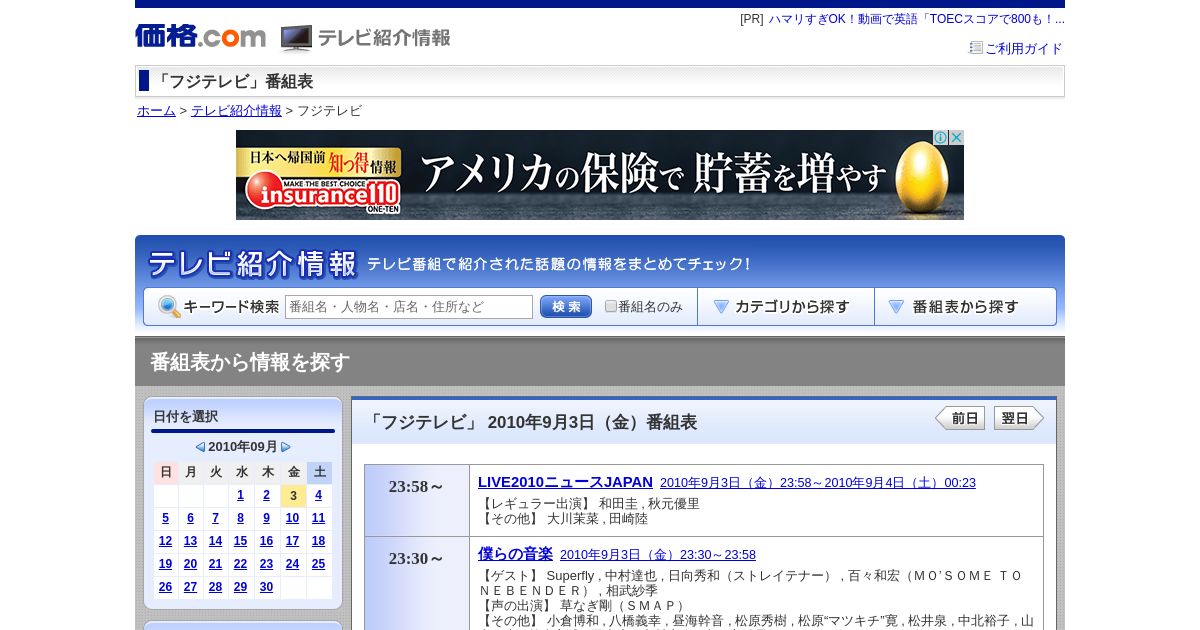Select September 14 in the calendar
1200x630 pixels.
coord(216,541)
